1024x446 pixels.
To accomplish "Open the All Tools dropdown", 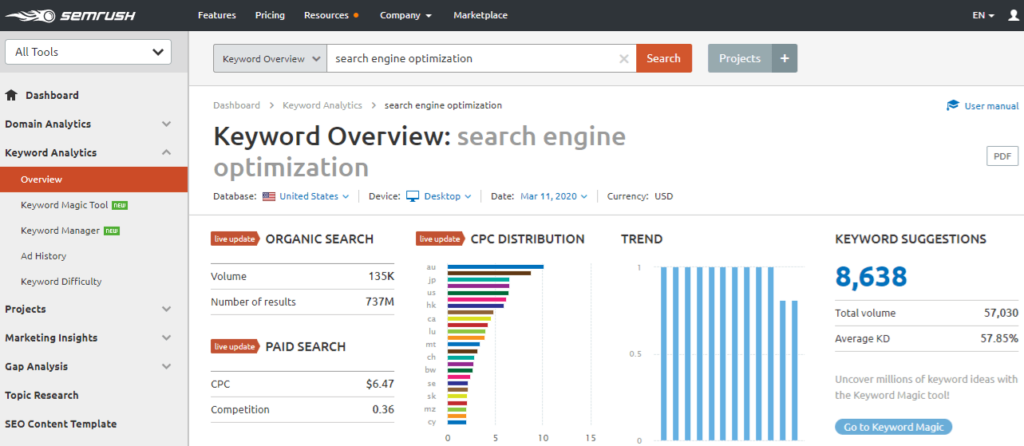I will click(88, 52).
